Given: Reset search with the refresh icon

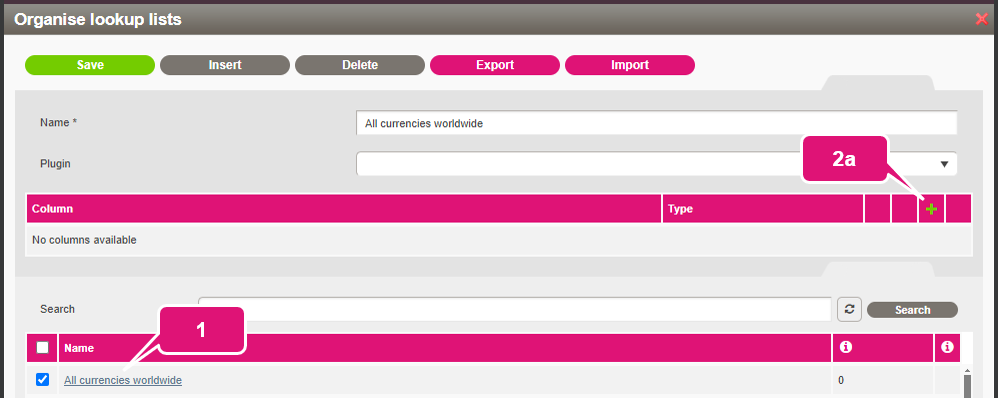Looking at the screenshot, I should click(849, 309).
